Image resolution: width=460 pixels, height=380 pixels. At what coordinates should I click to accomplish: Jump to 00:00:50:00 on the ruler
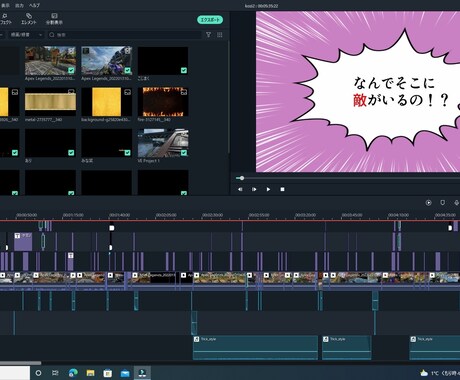(27, 215)
